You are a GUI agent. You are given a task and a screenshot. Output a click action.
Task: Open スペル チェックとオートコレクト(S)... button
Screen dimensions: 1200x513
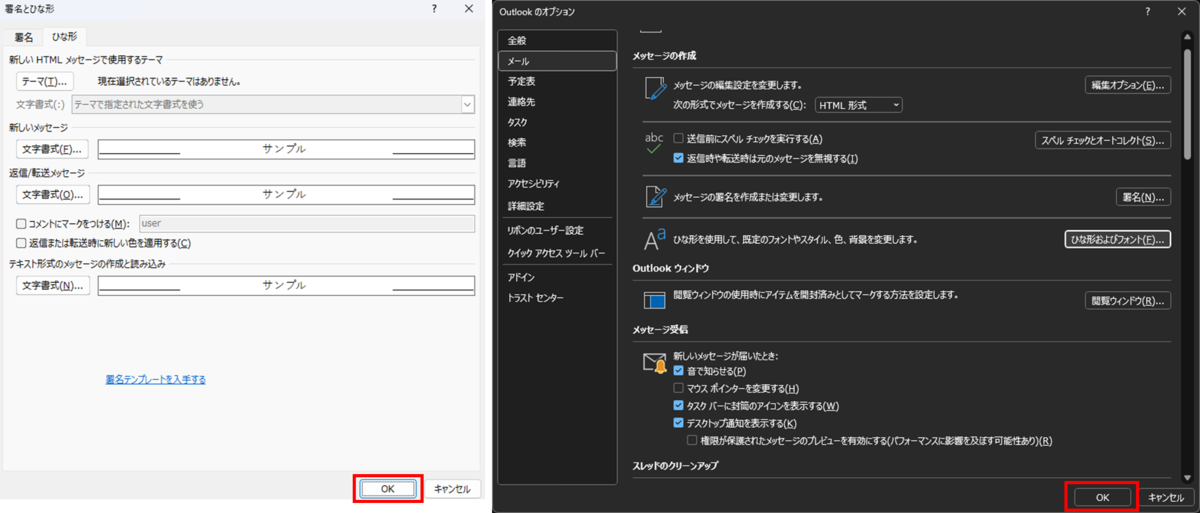(x=1102, y=140)
